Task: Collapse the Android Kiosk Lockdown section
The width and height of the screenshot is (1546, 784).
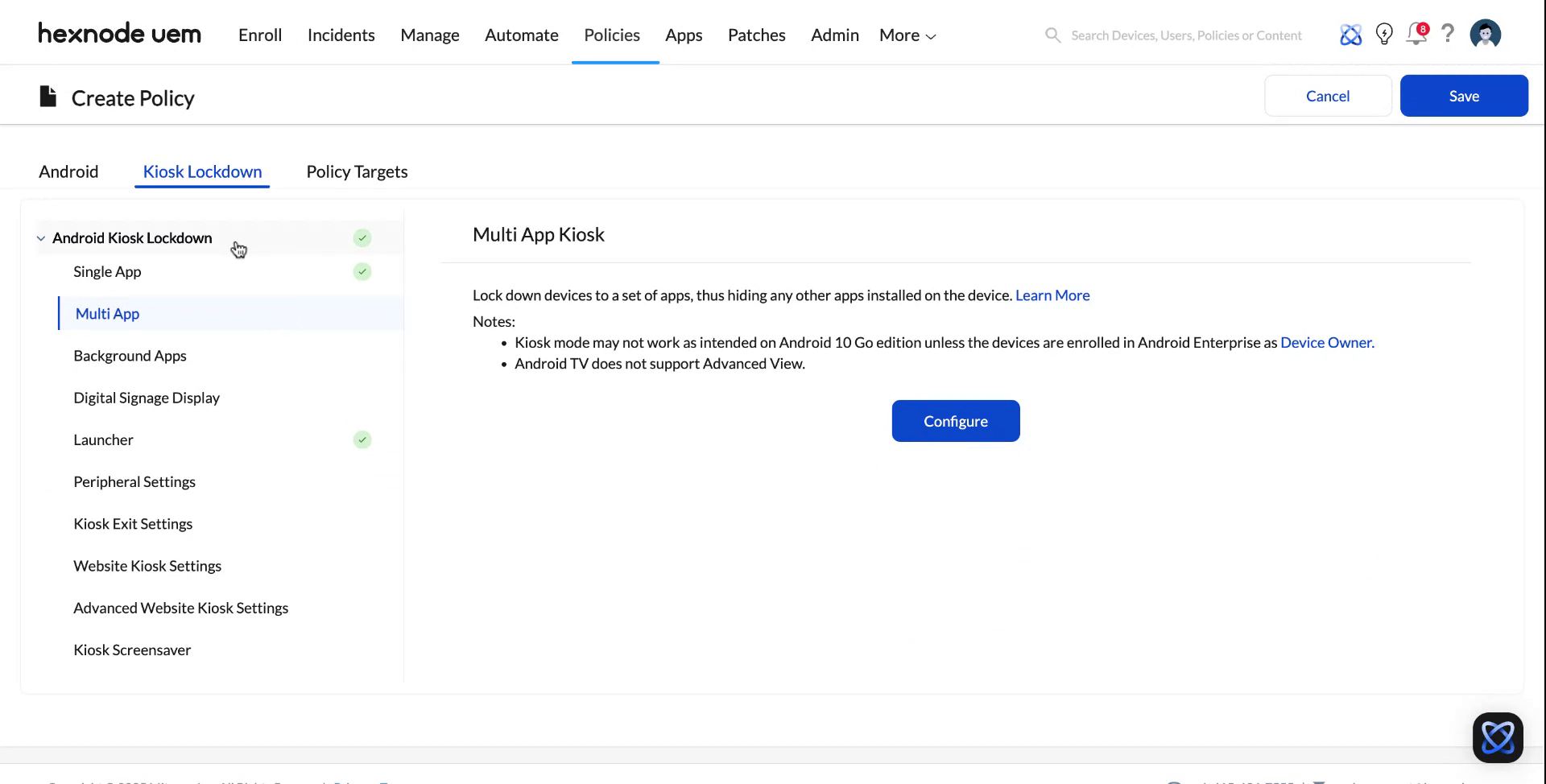Action: (x=40, y=237)
